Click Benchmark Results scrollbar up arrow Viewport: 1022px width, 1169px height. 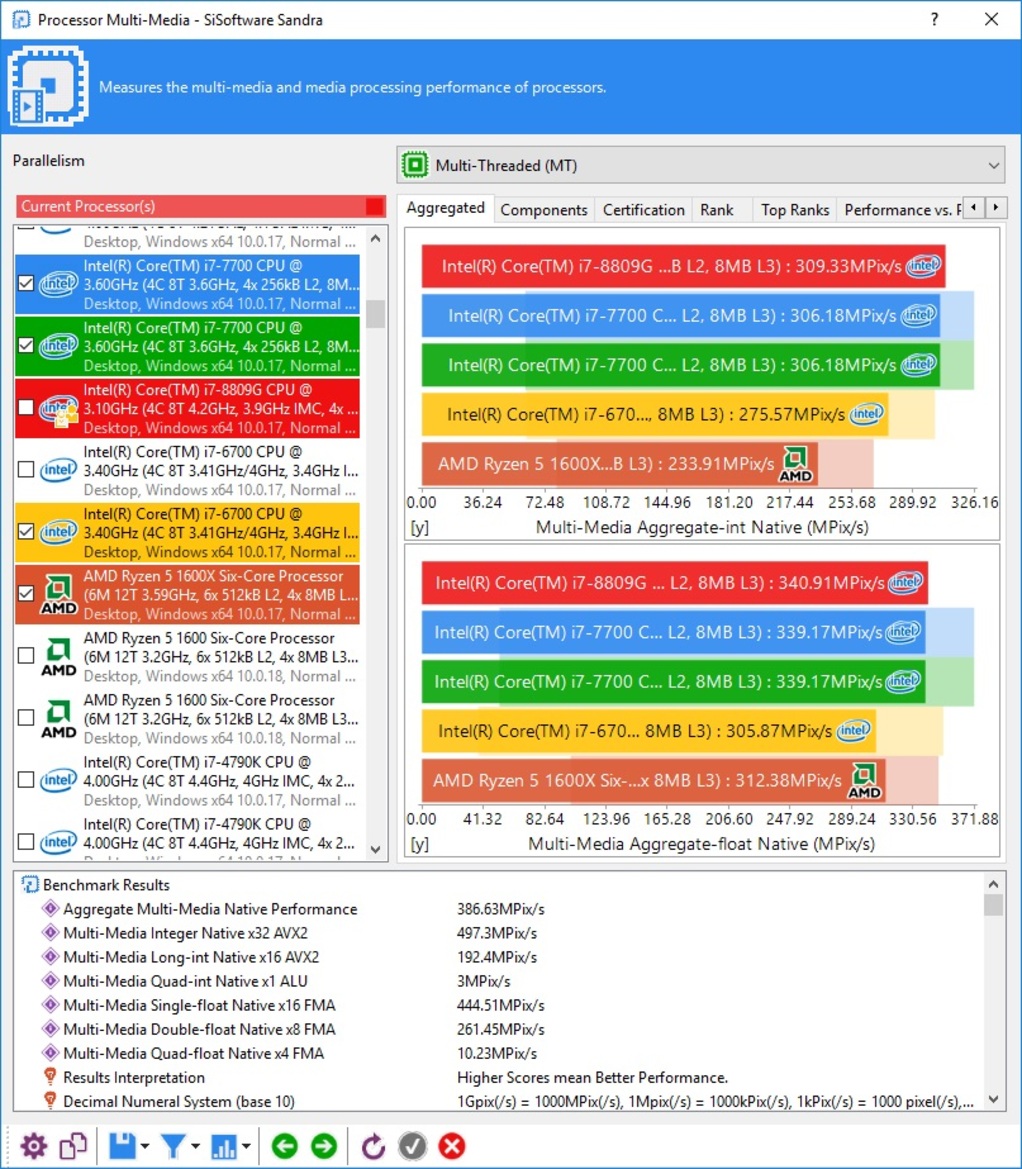(x=993, y=884)
